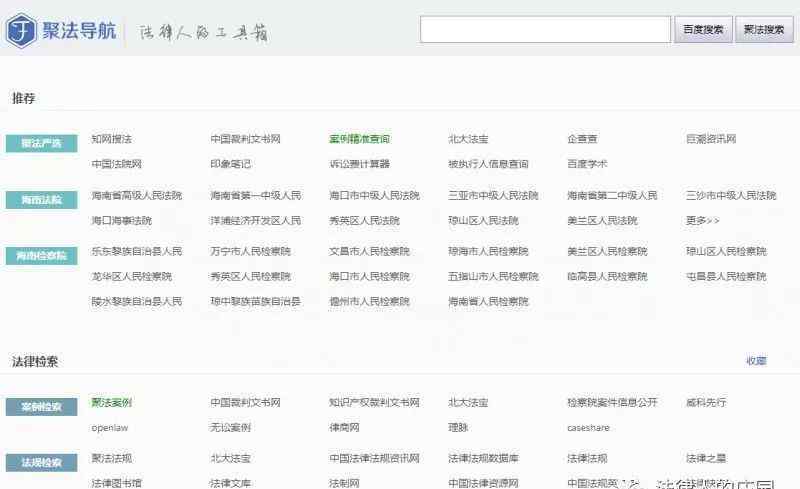800x489 pixels.
Task: Open the 万宁市人民检察院 link
Action: [x=251, y=251]
